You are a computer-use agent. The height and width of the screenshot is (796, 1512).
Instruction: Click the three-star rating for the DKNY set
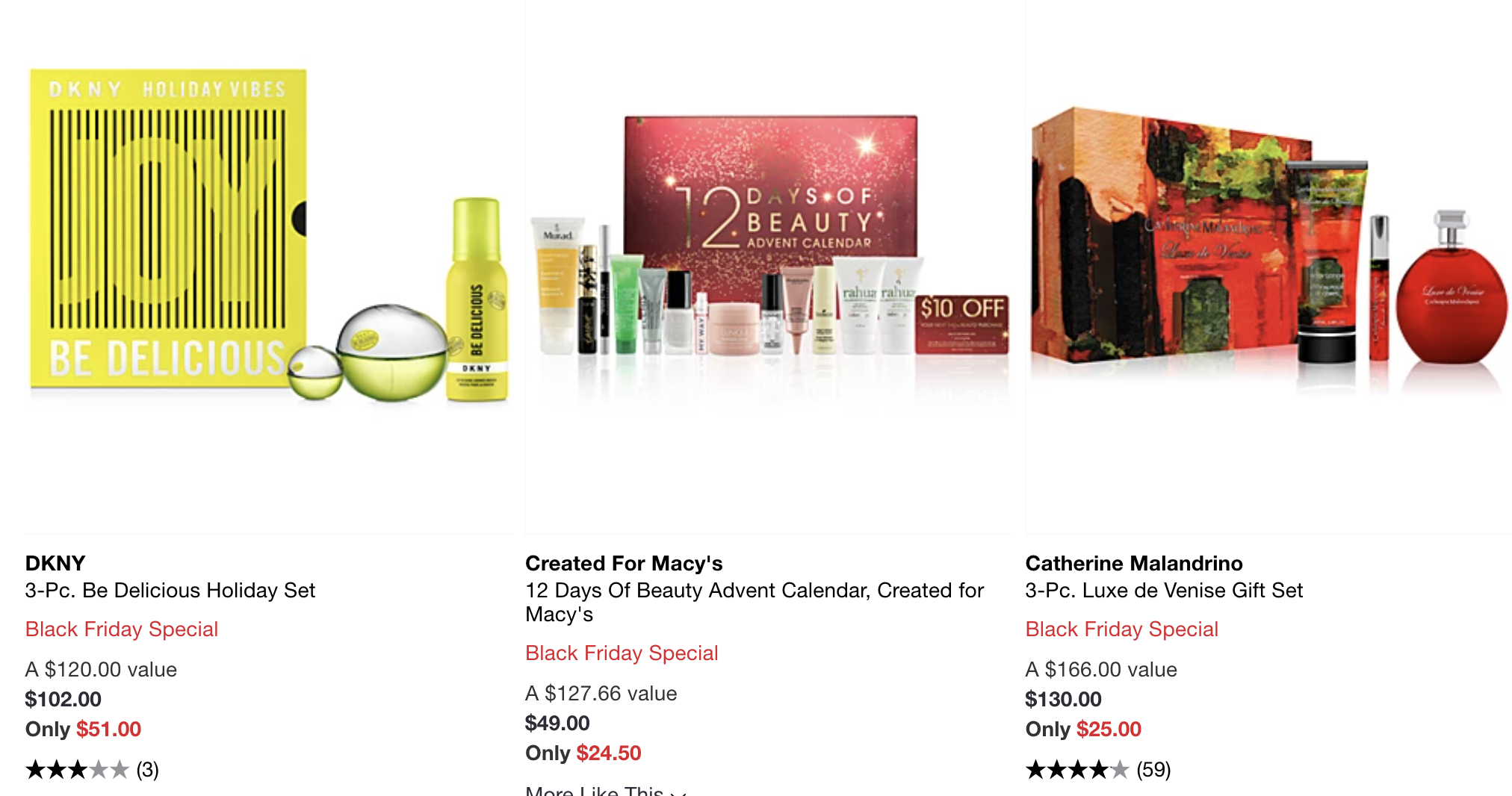click(78, 770)
